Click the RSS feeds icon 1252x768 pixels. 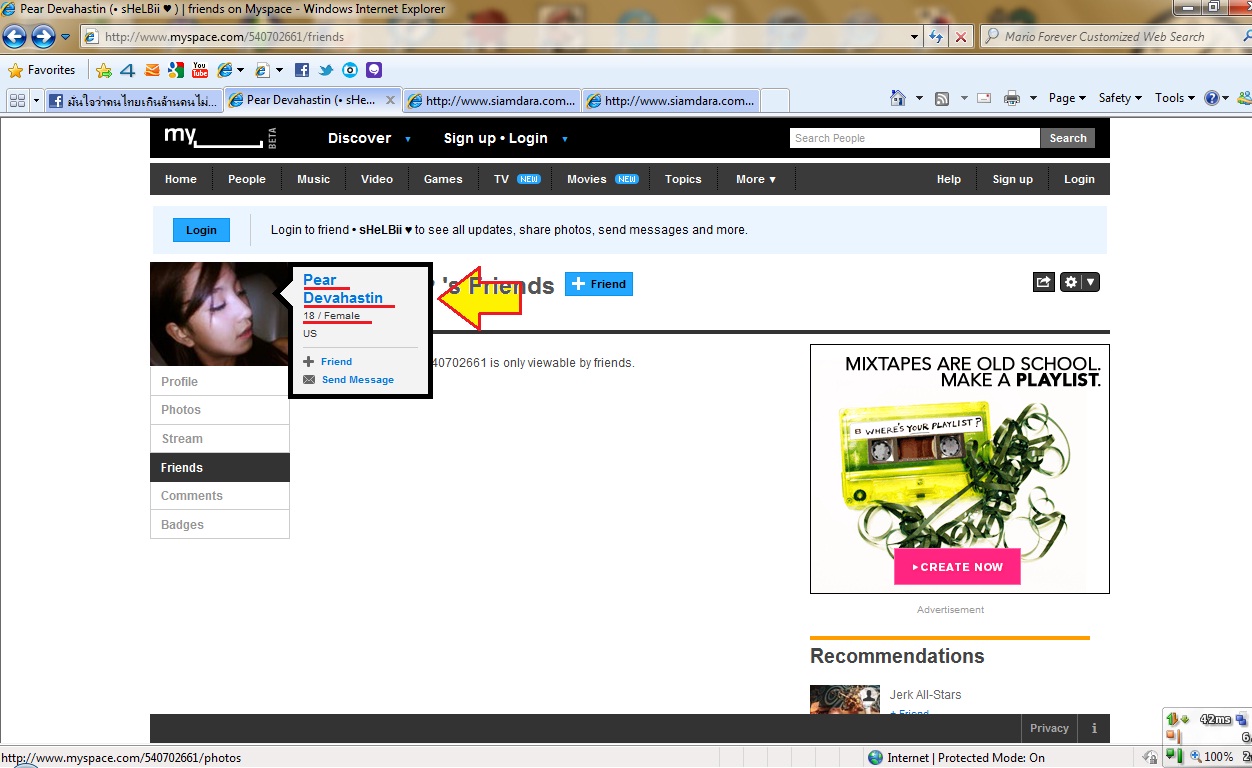pos(942,98)
